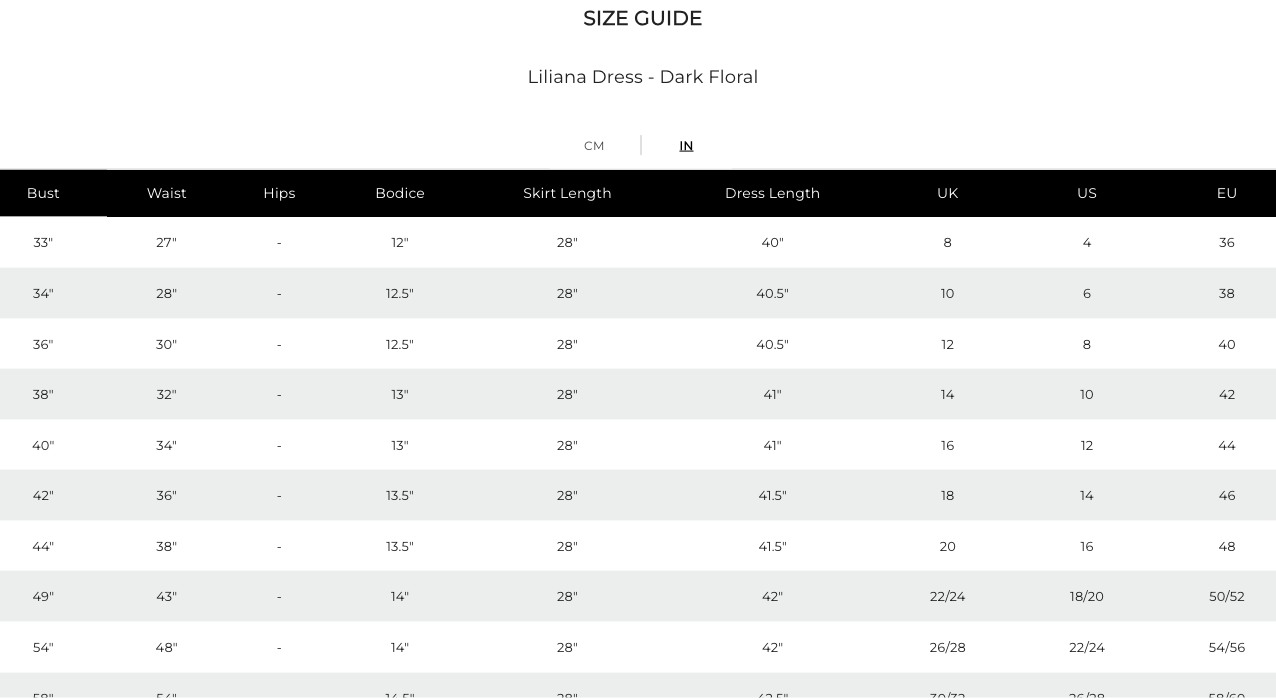The image size is (1276, 700).
Task: Click the Liliana Dress - Dark Floral title
Action: [643, 77]
